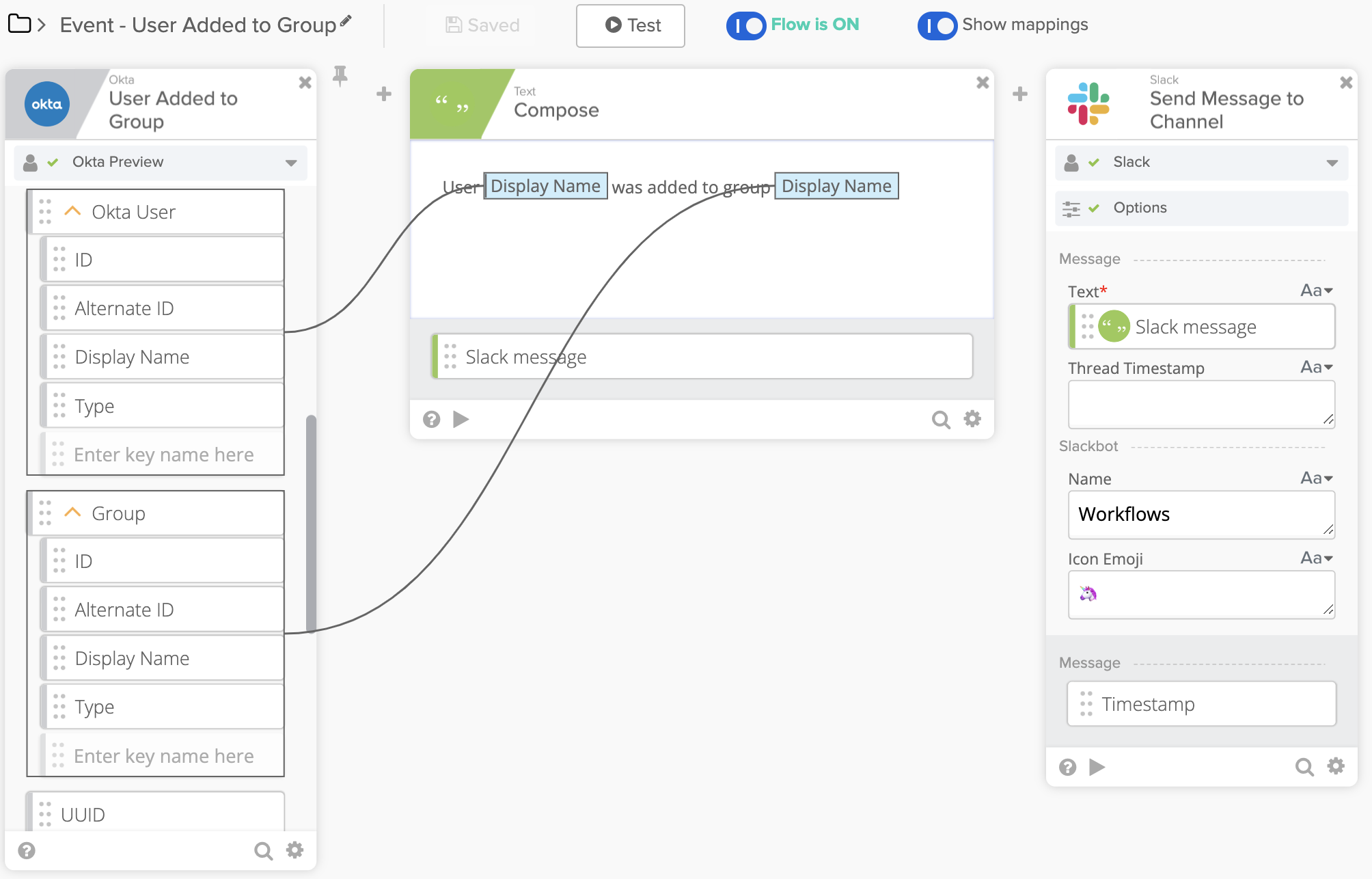Open Compose card help question mark
1372x879 pixels.
click(x=431, y=419)
